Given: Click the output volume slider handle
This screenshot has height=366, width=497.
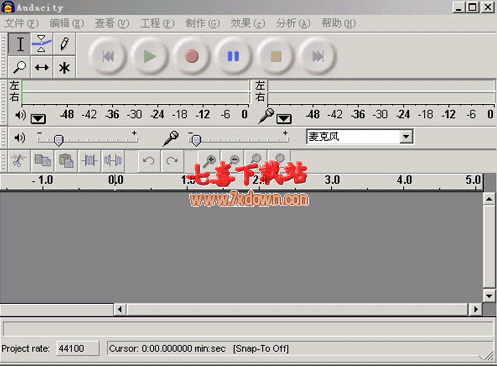Looking at the screenshot, I should 59,141.
